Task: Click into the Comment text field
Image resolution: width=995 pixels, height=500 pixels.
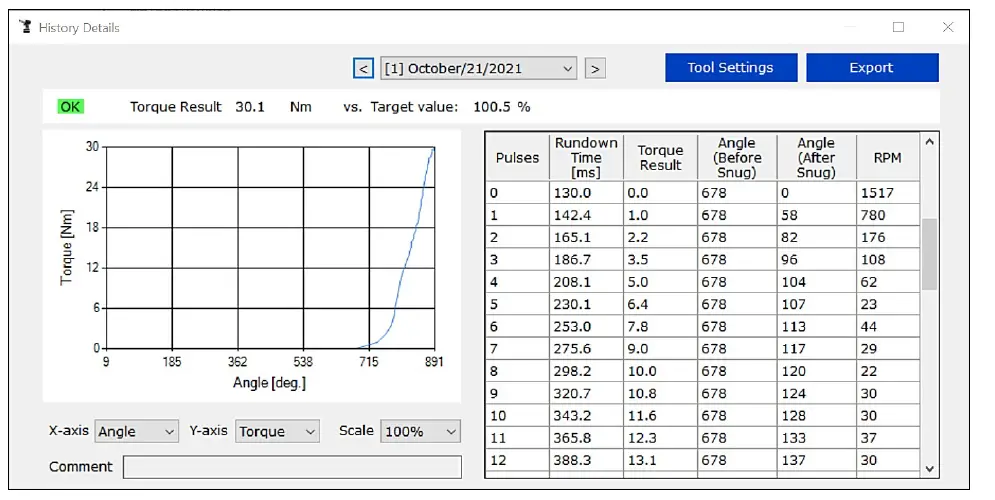Action: point(292,467)
